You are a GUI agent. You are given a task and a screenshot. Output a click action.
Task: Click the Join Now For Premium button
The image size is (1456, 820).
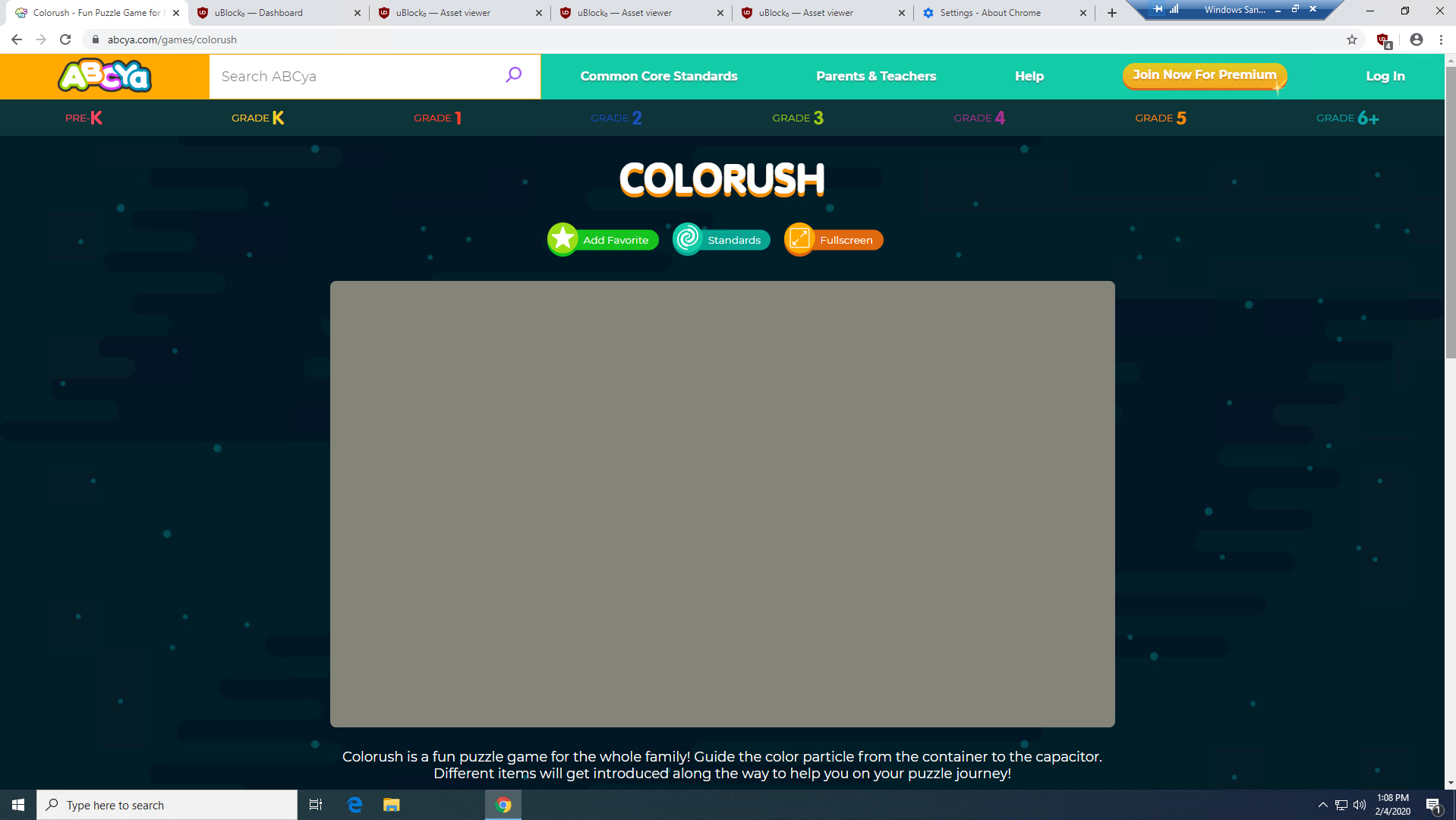click(1205, 75)
